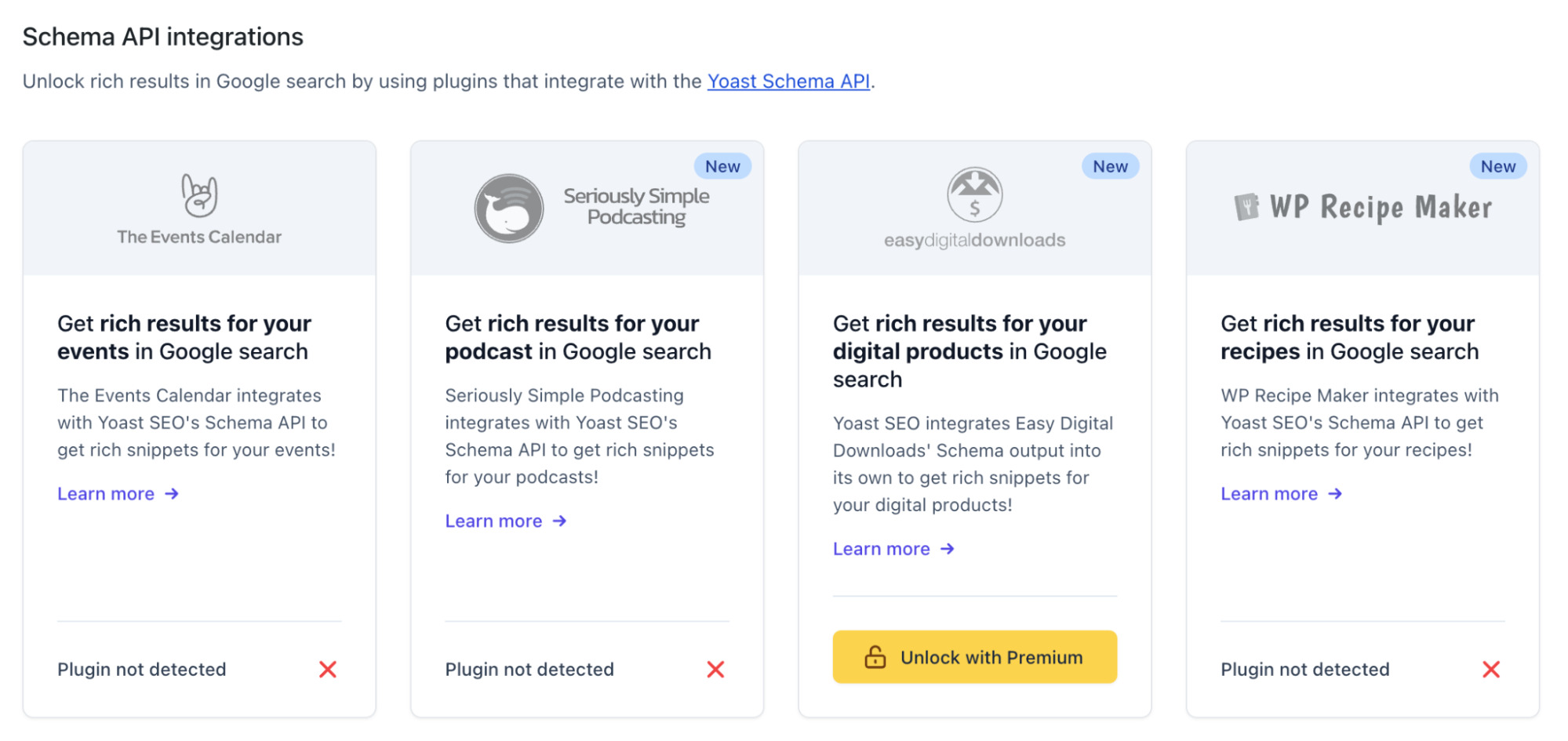Click The Events Calendar hand logo
1568x741 pixels.
coord(199,194)
